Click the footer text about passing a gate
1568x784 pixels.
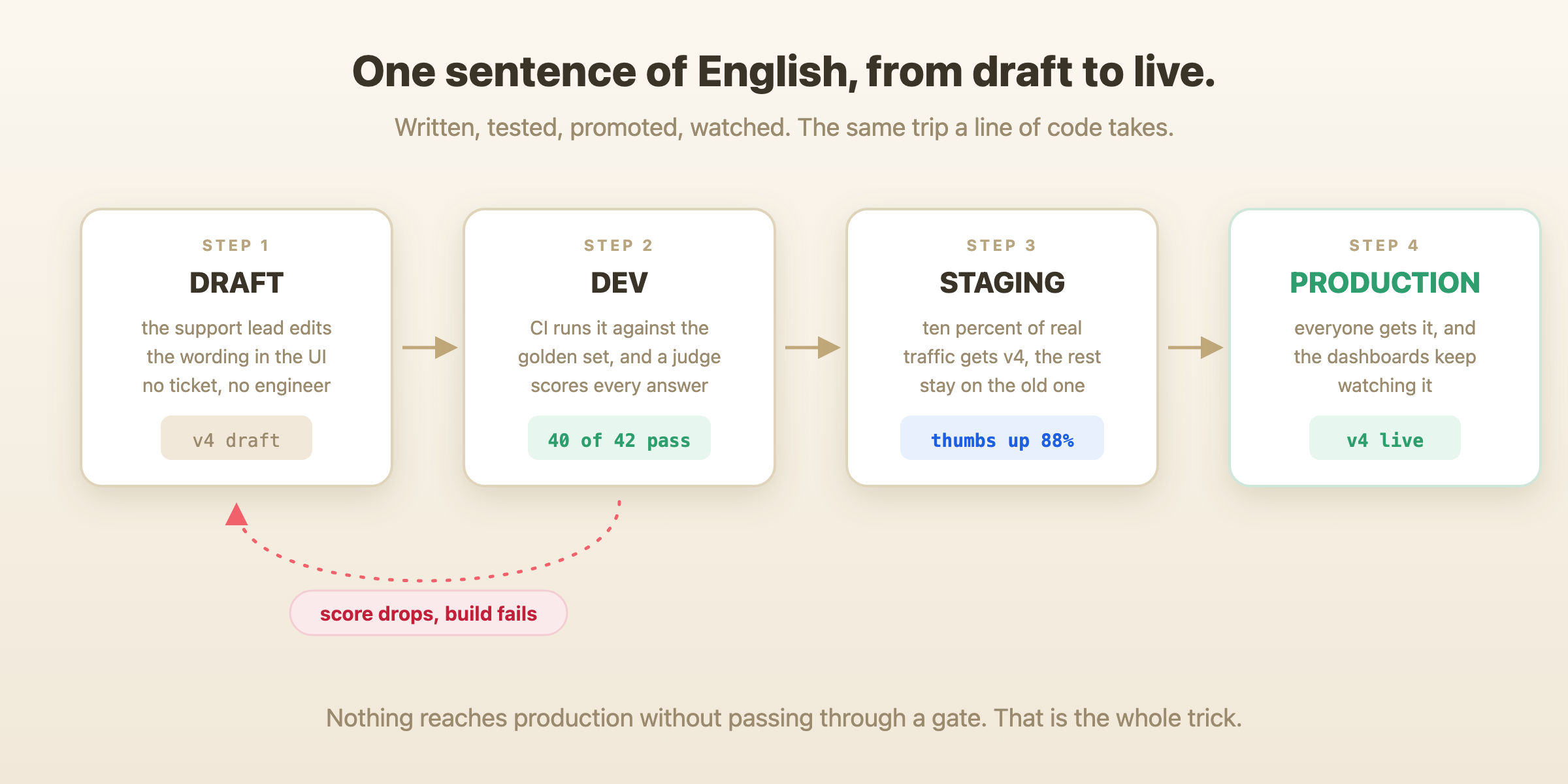click(x=784, y=718)
